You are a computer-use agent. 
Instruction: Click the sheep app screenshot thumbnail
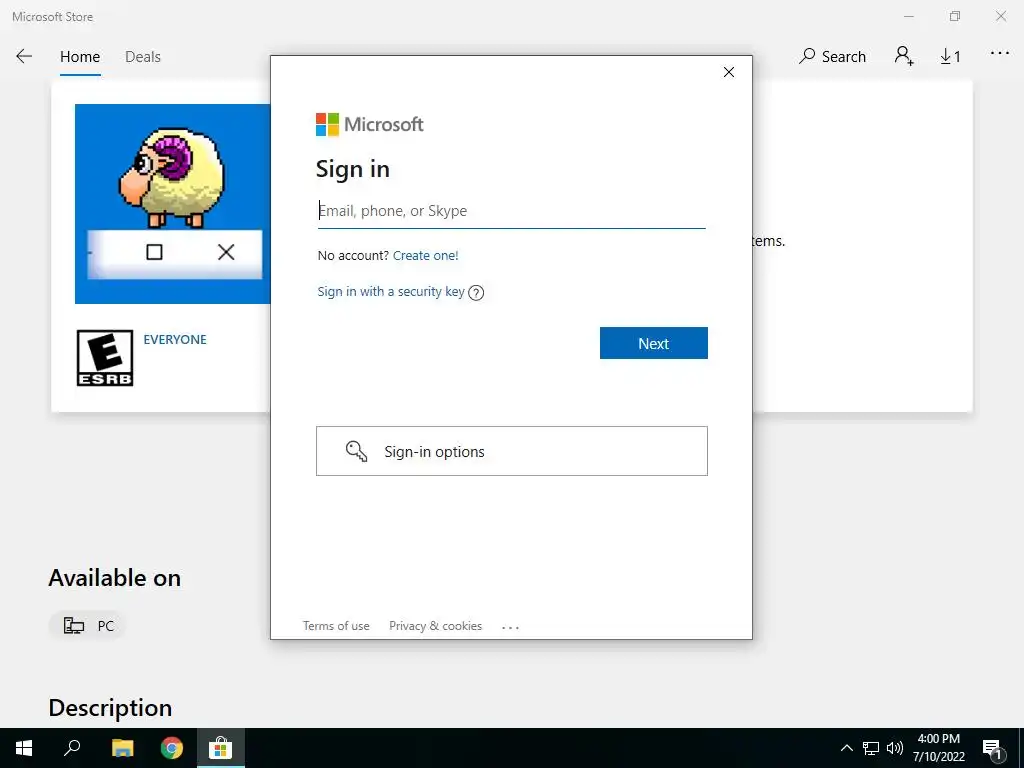click(x=172, y=204)
